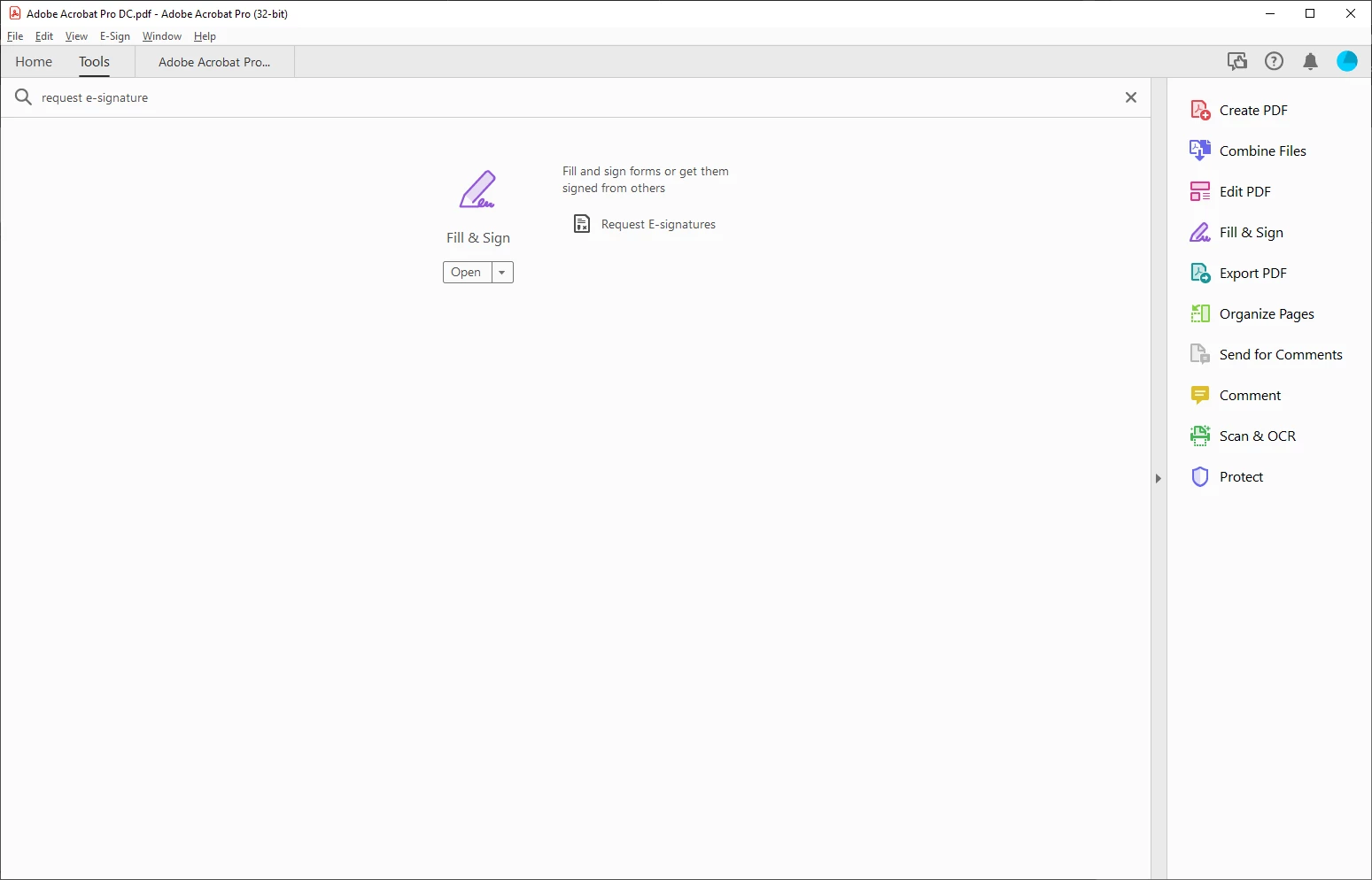Screen dimensions: 1372x880
Task: Open the Organize Pages icon
Action: (x=1200, y=313)
